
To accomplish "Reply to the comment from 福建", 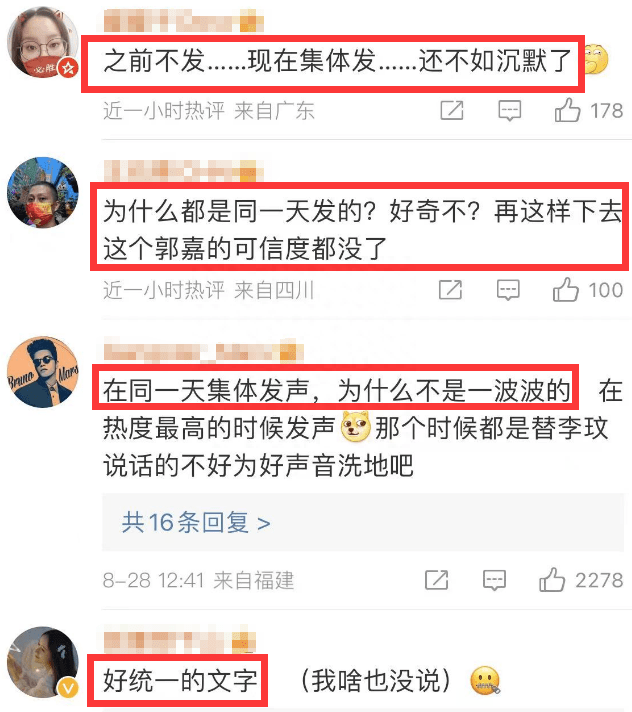I will (494, 580).
